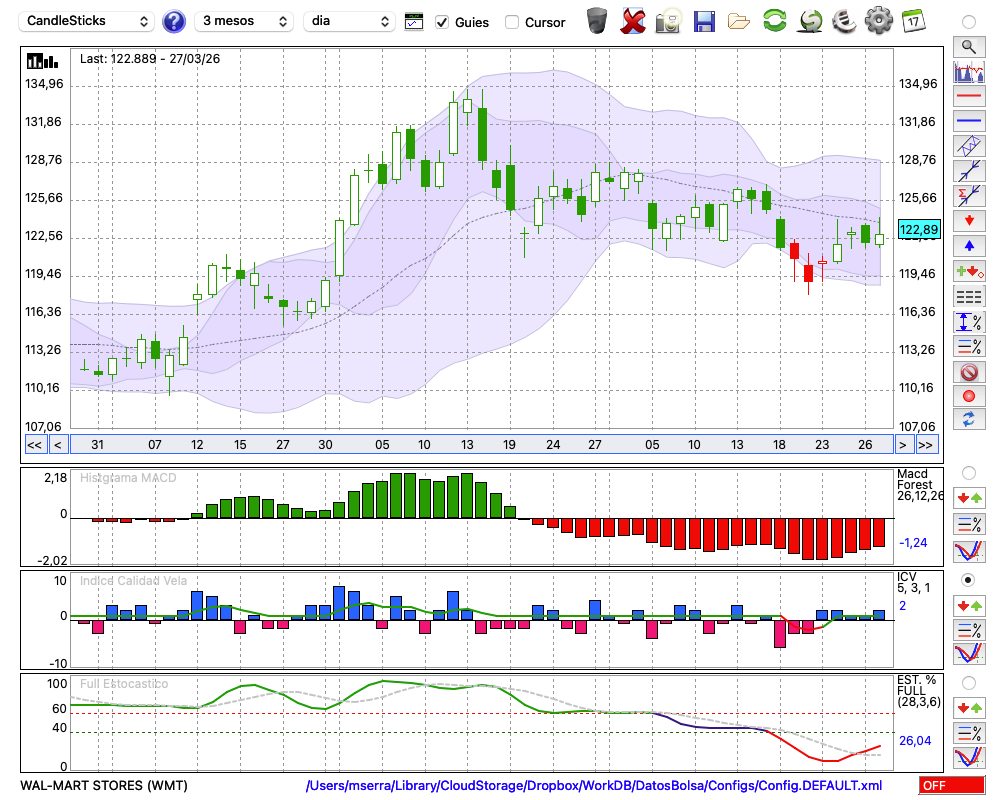1000x800 pixels.
Task: Click the date timeline scrollbar
Action: (480, 444)
